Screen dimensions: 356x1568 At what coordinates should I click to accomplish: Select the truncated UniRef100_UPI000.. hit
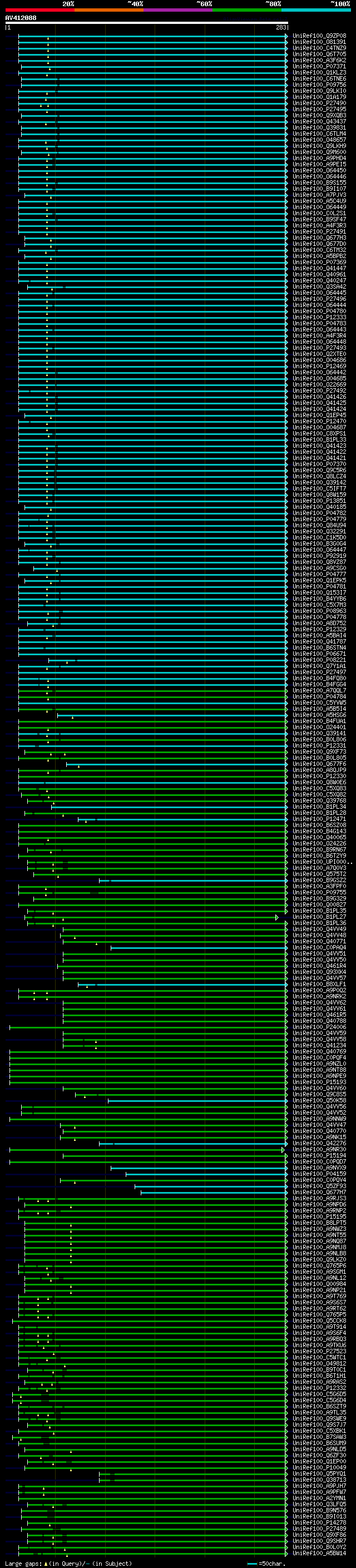click(323, 862)
